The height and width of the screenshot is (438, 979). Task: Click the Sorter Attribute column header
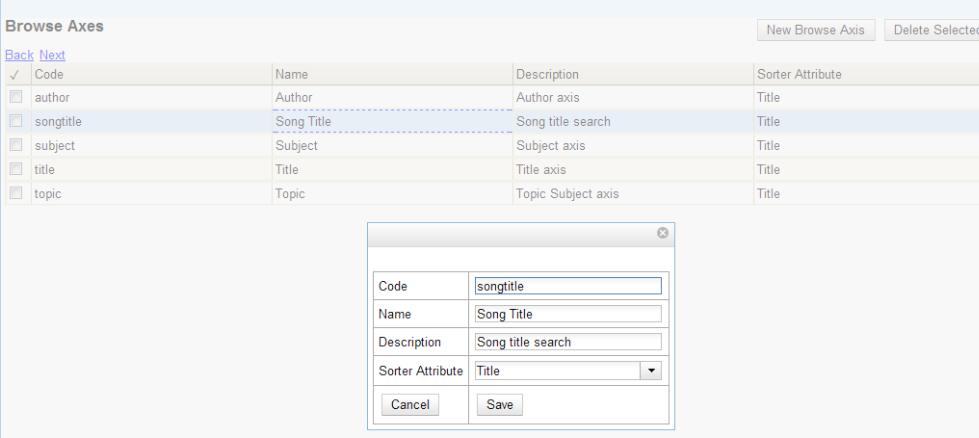click(x=866, y=74)
